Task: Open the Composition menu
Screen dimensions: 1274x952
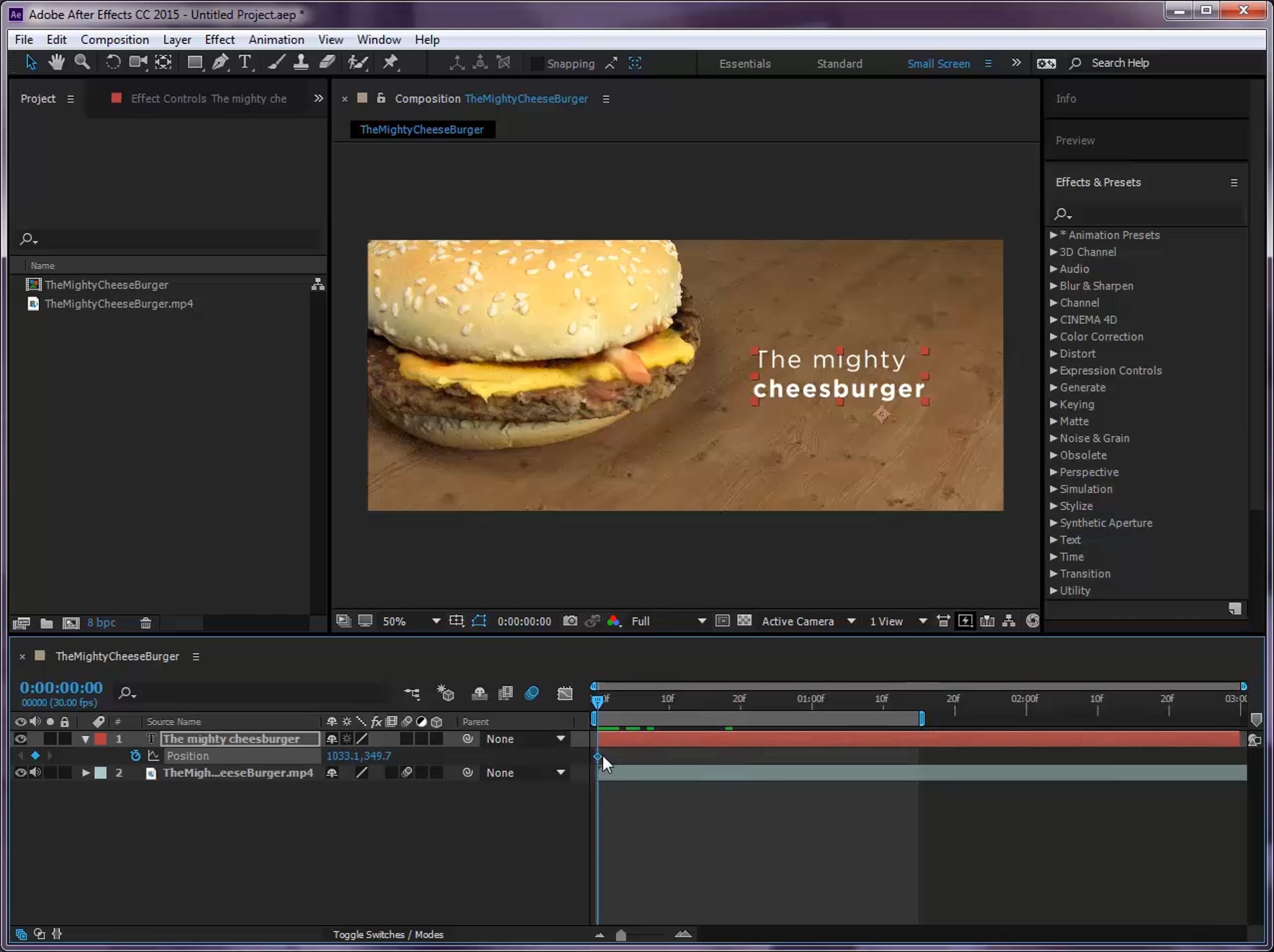Action: pos(115,39)
